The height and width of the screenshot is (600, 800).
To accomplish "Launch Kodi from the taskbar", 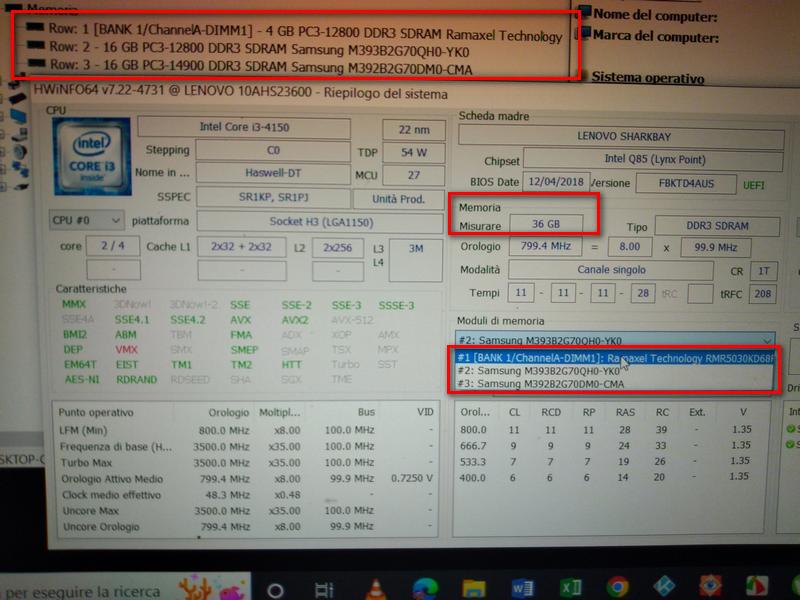I will [x=664, y=587].
